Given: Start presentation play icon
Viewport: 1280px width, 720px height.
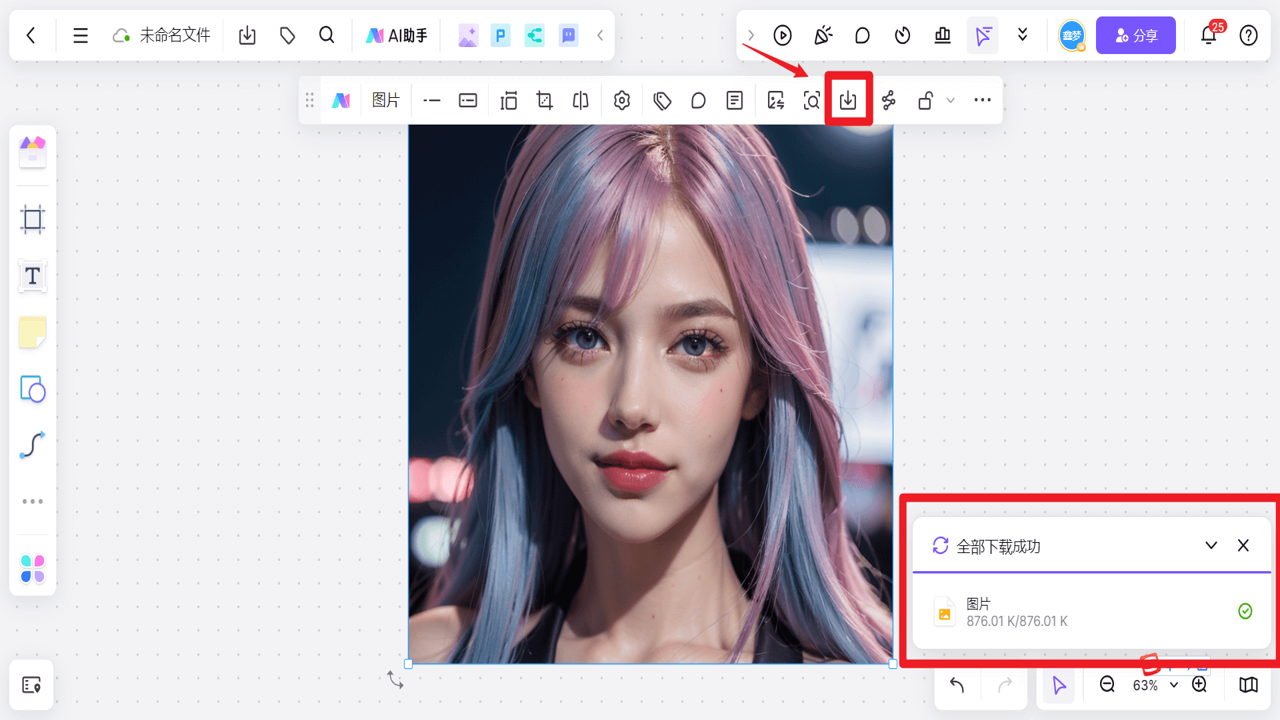Looking at the screenshot, I should [x=783, y=35].
